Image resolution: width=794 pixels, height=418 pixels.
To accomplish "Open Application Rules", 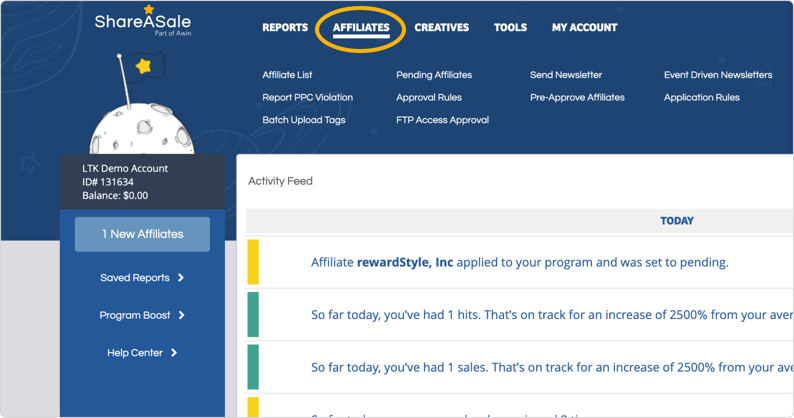I will [702, 97].
